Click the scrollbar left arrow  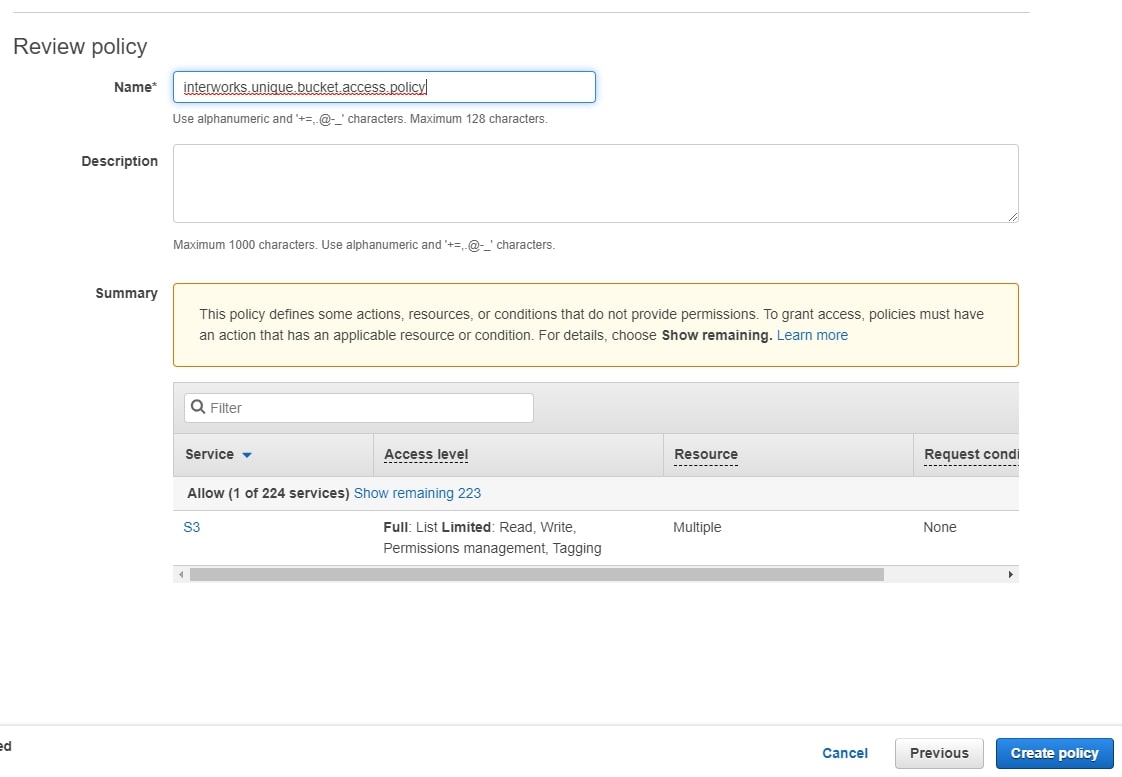(181, 575)
